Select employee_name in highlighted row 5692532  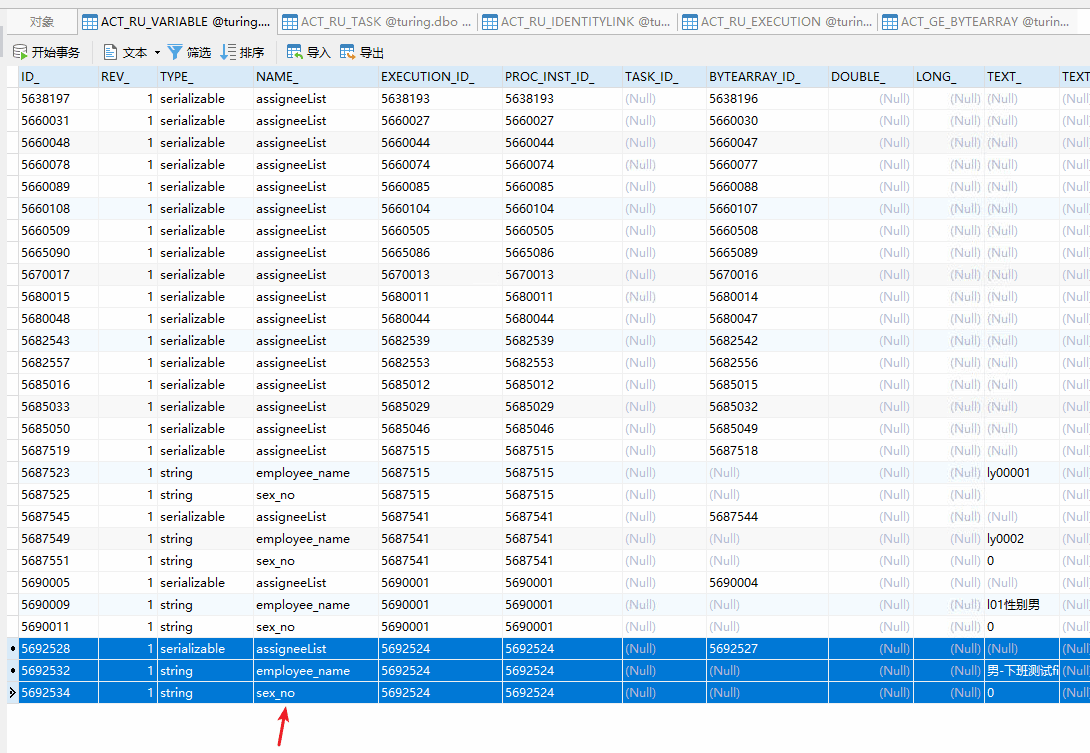click(x=316, y=671)
